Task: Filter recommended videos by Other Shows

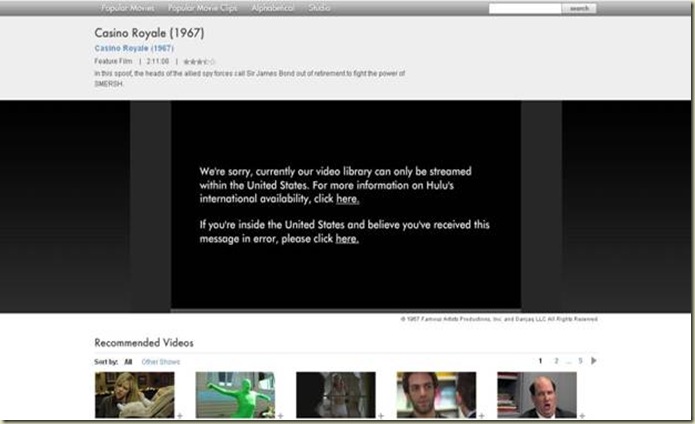Action: 161,362
